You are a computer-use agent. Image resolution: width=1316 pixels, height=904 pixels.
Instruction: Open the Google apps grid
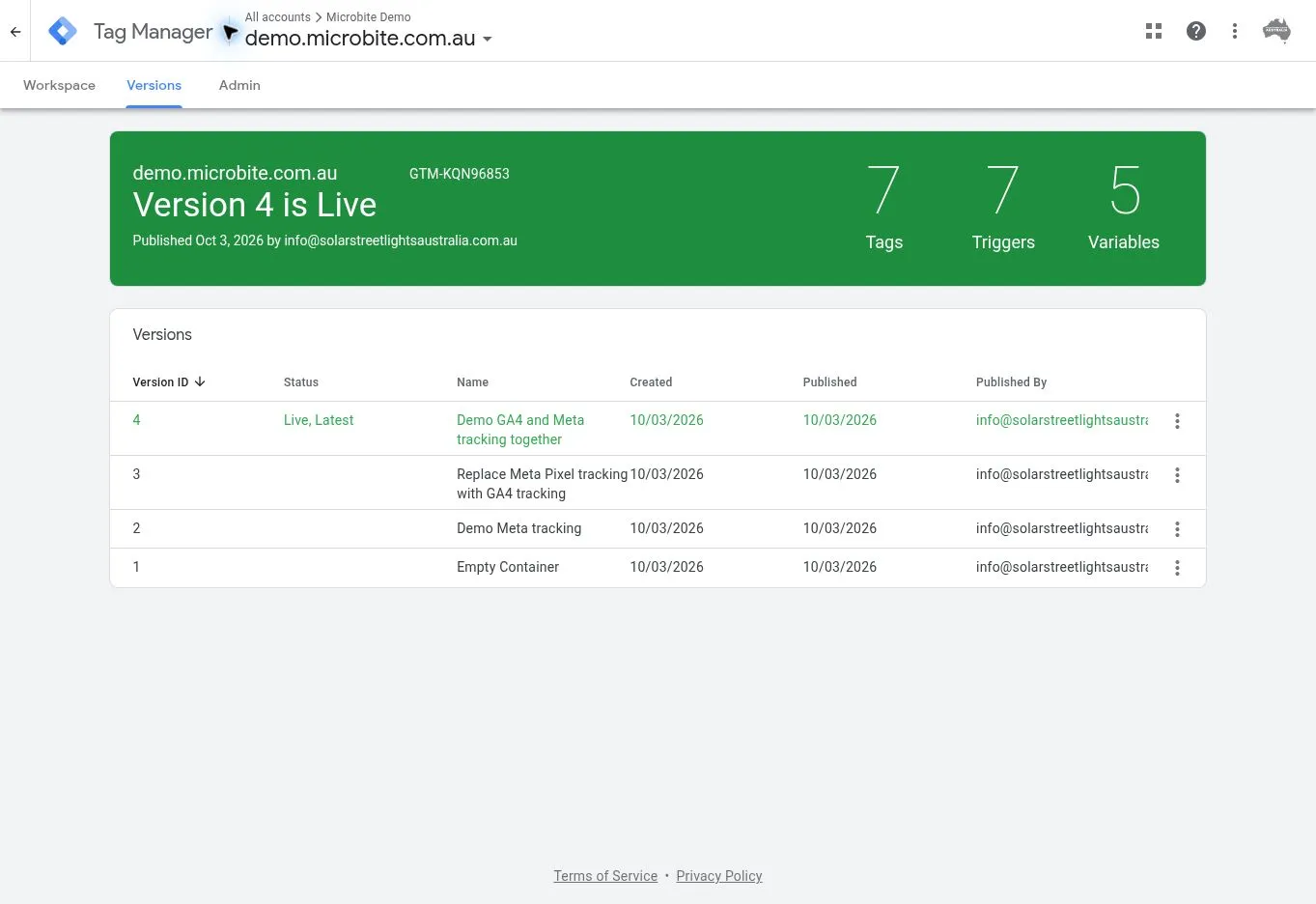point(1154,31)
